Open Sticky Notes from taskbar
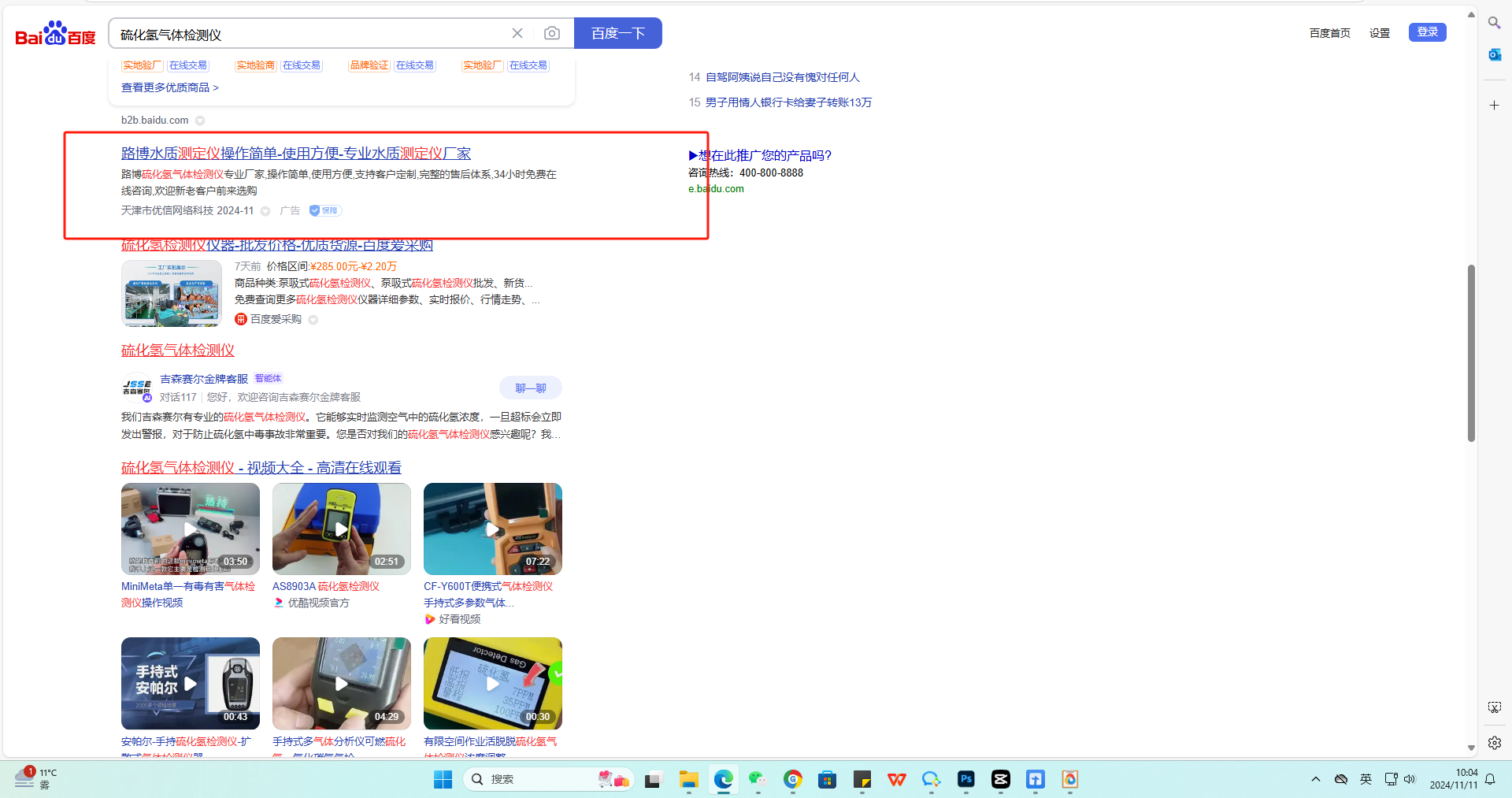Screen dimensions: 1512x798 (862, 780)
